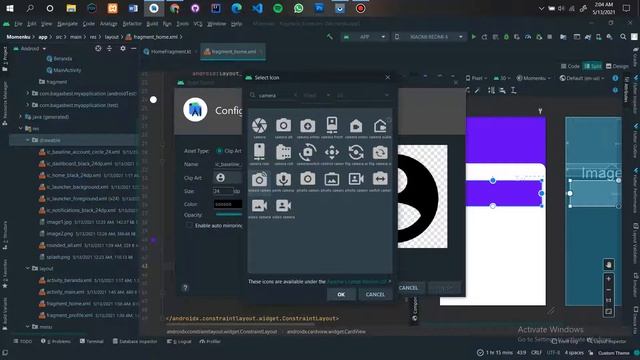Enable auto mirroring checkbox
Image resolution: width=640 pixels, height=360 pixels.
click(189, 225)
